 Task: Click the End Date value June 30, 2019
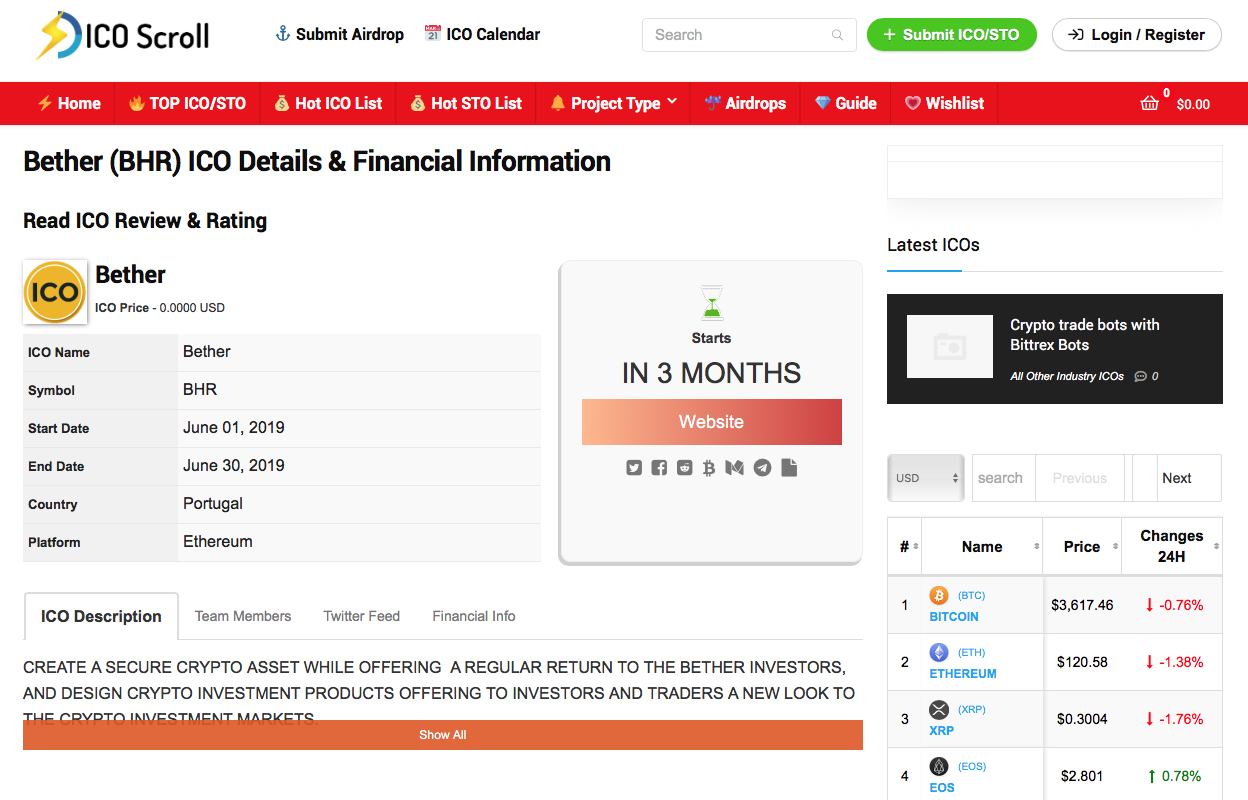click(234, 465)
